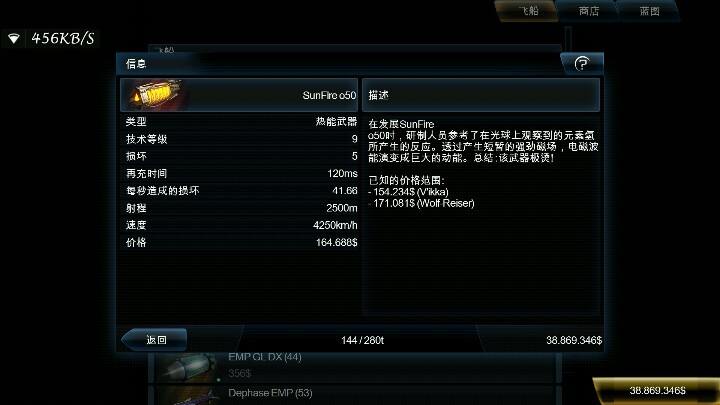Screen dimensions: 720x405
Task: Click the SunFire o50 weapon image
Action: coord(155,95)
